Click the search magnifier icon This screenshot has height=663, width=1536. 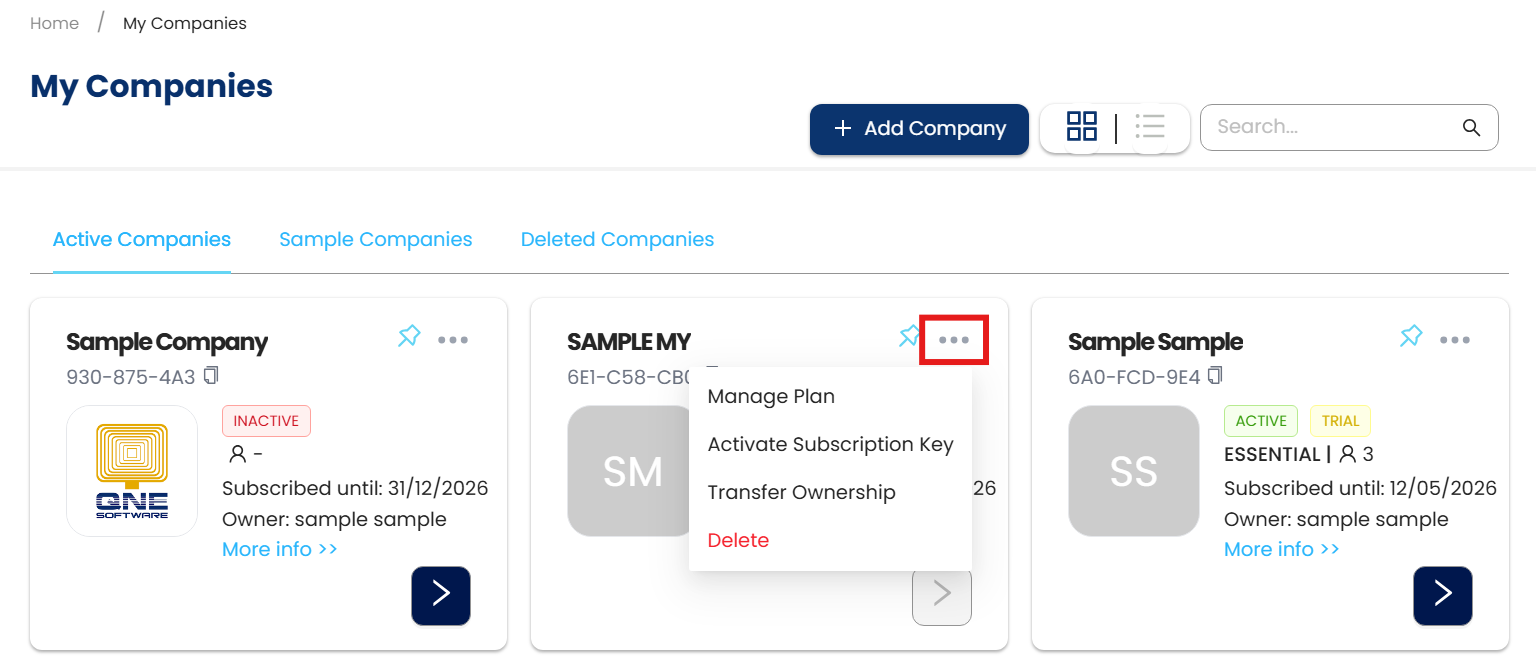click(1471, 127)
